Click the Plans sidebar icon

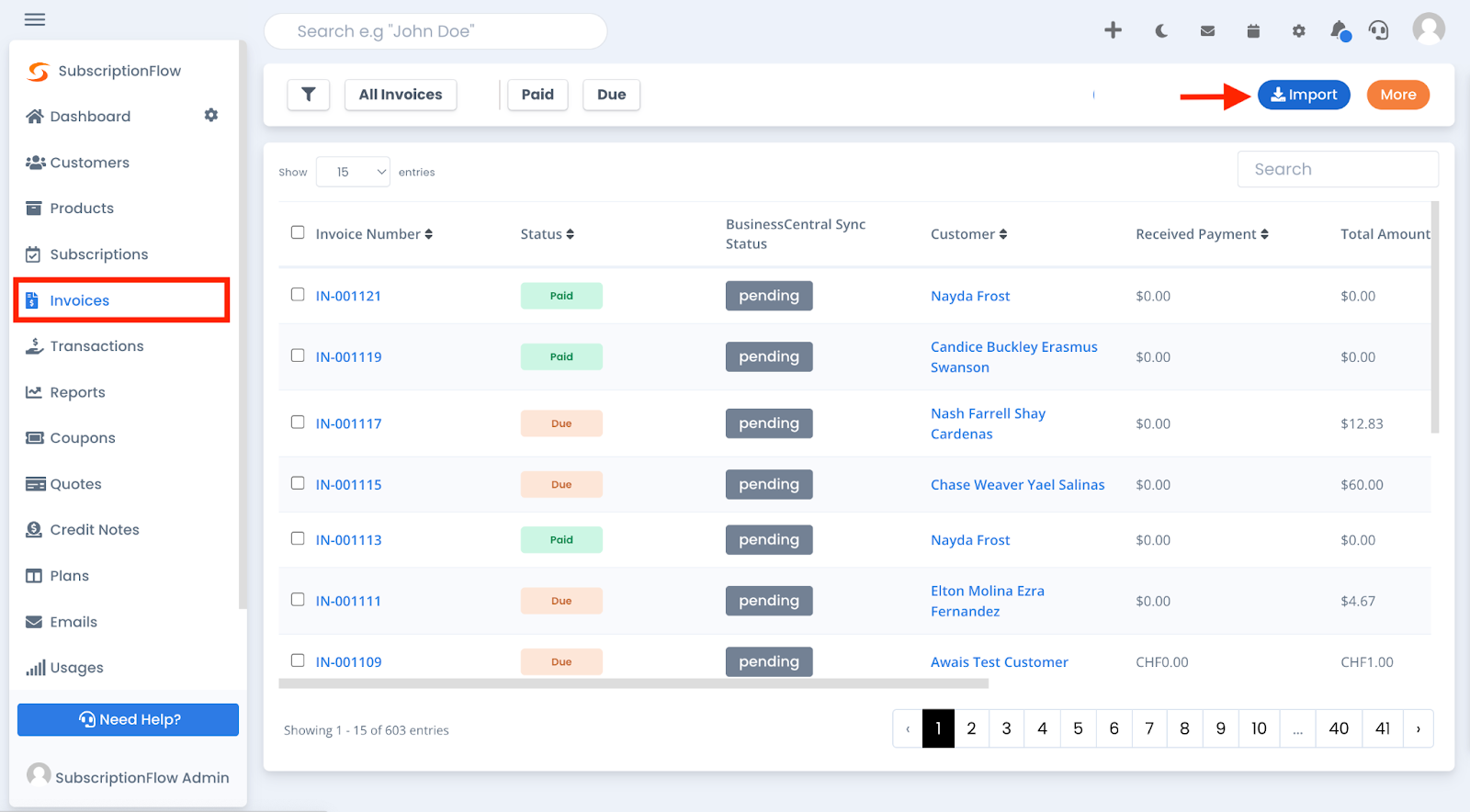(x=34, y=576)
